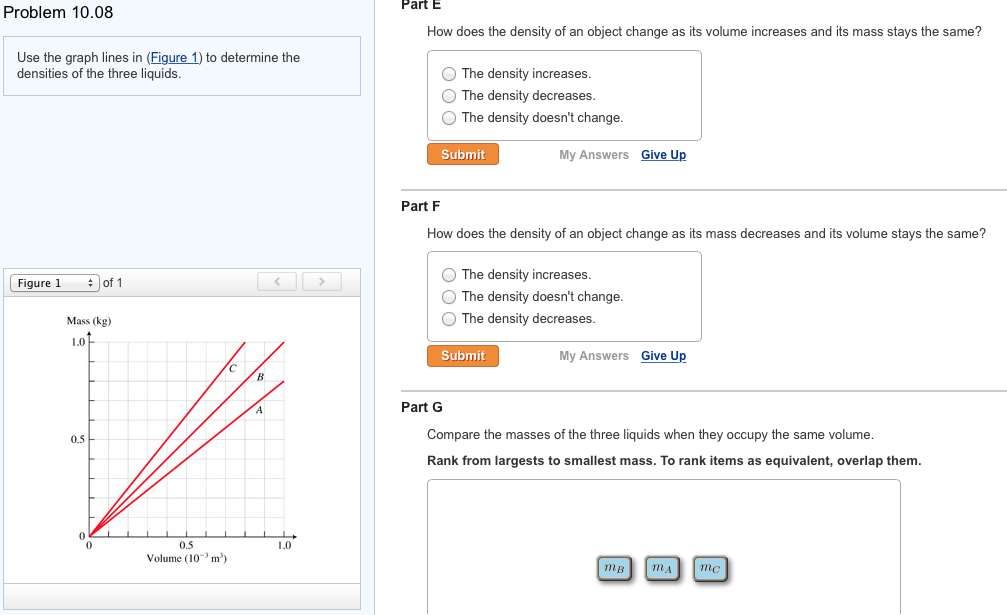1007x615 pixels.
Task: Submit the Part E answer
Action: [462, 154]
